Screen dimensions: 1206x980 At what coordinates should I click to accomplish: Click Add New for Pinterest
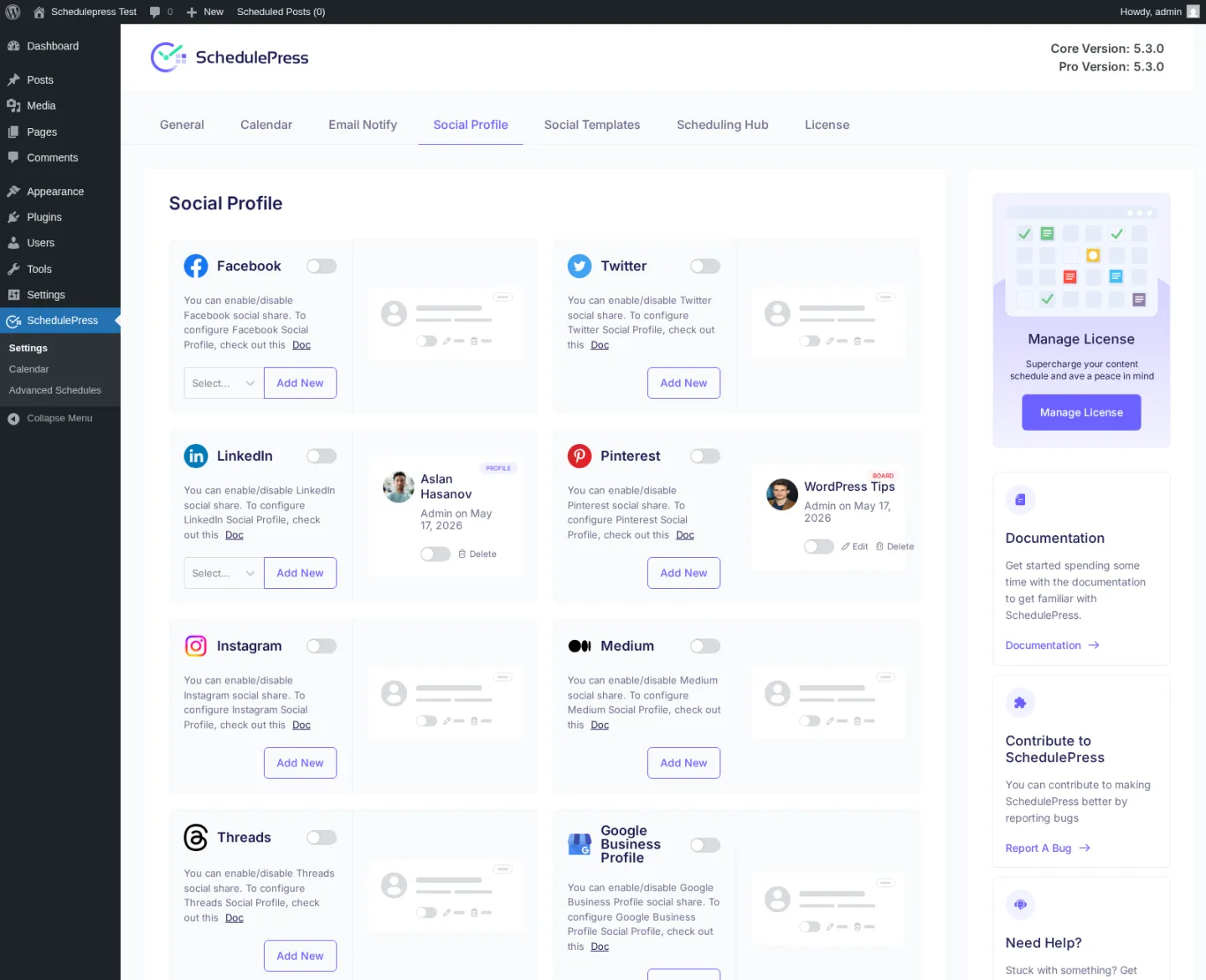pyautogui.click(x=683, y=574)
